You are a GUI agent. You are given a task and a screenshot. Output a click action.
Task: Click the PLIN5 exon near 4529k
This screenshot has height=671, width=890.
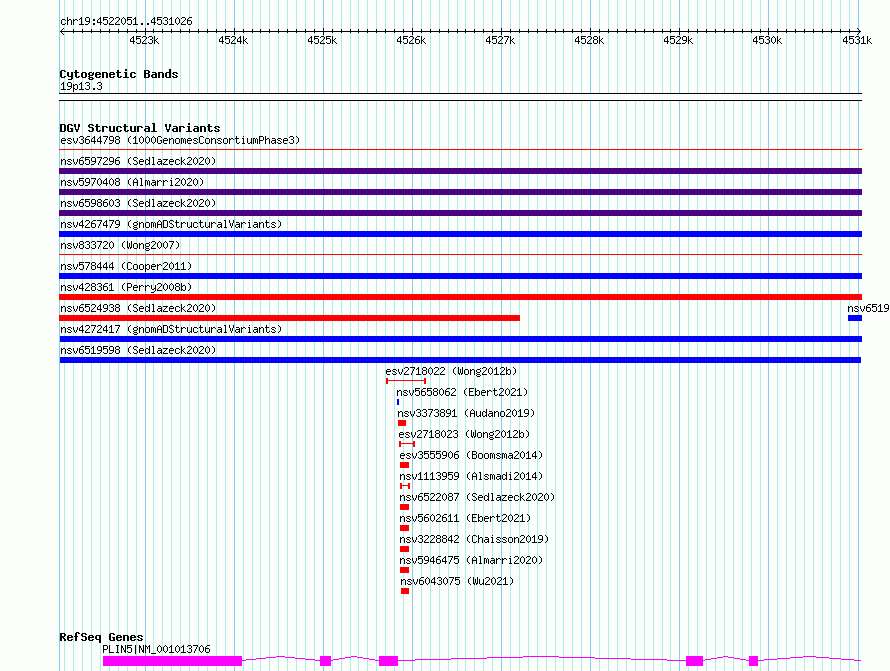click(x=694, y=661)
